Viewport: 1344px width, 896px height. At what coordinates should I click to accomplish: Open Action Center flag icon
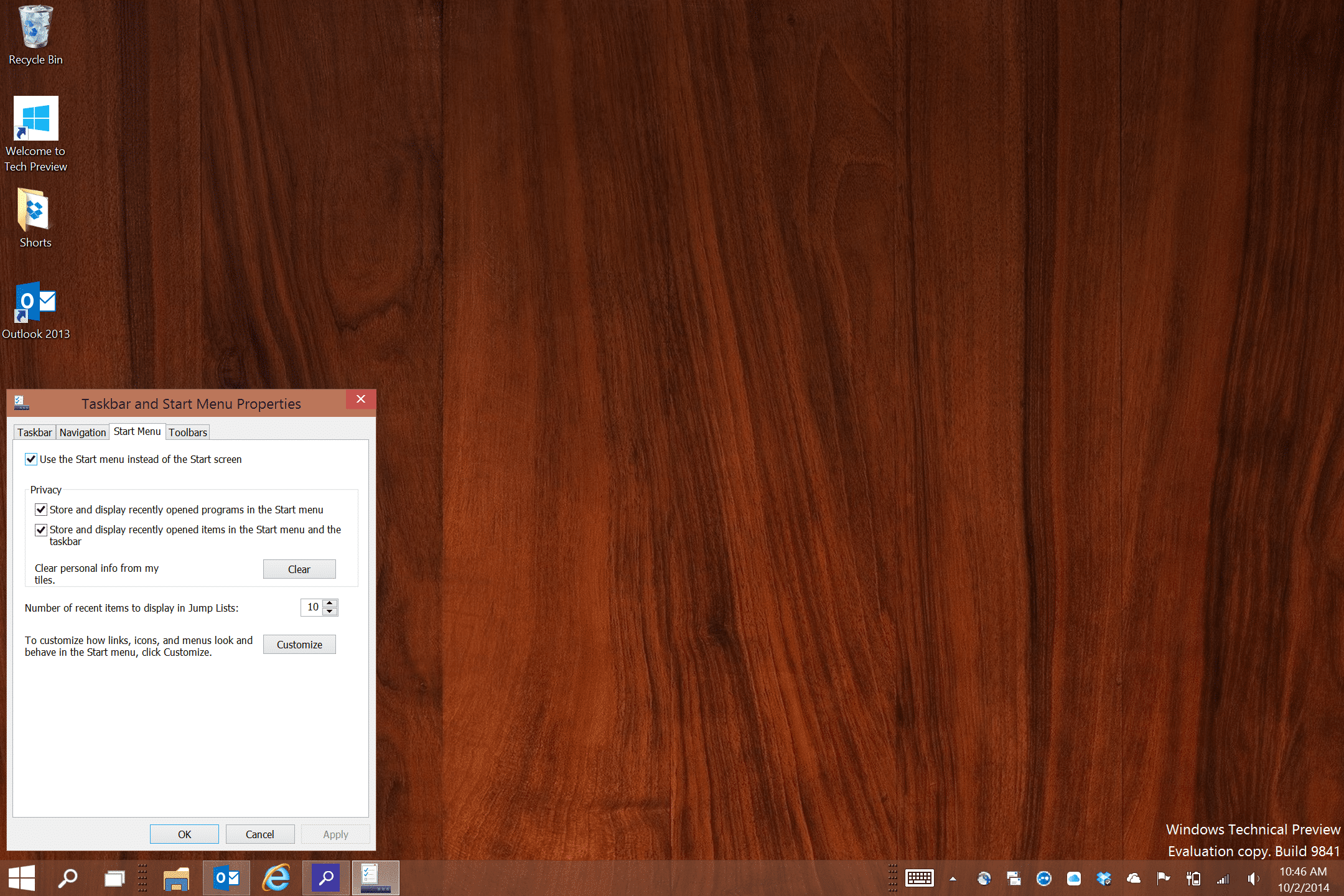[x=1163, y=878]
